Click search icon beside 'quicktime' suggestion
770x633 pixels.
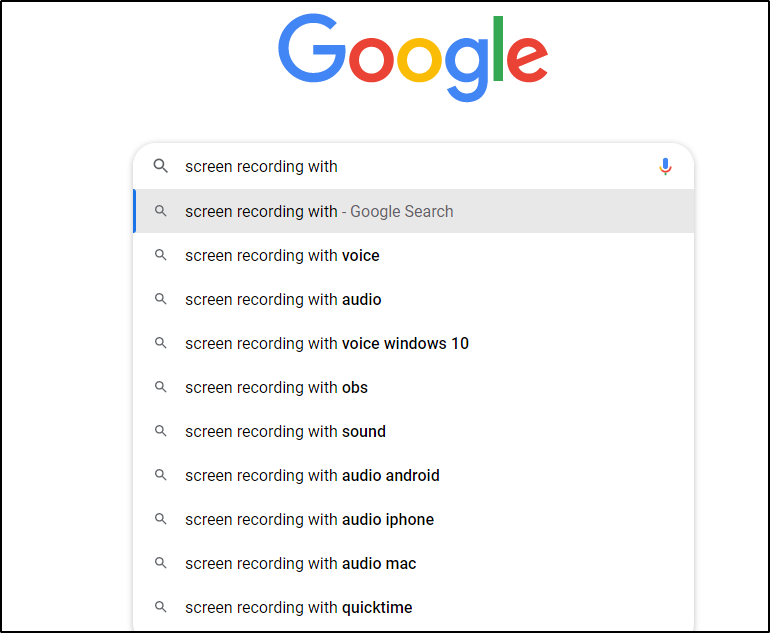click(x=160, y=607)
